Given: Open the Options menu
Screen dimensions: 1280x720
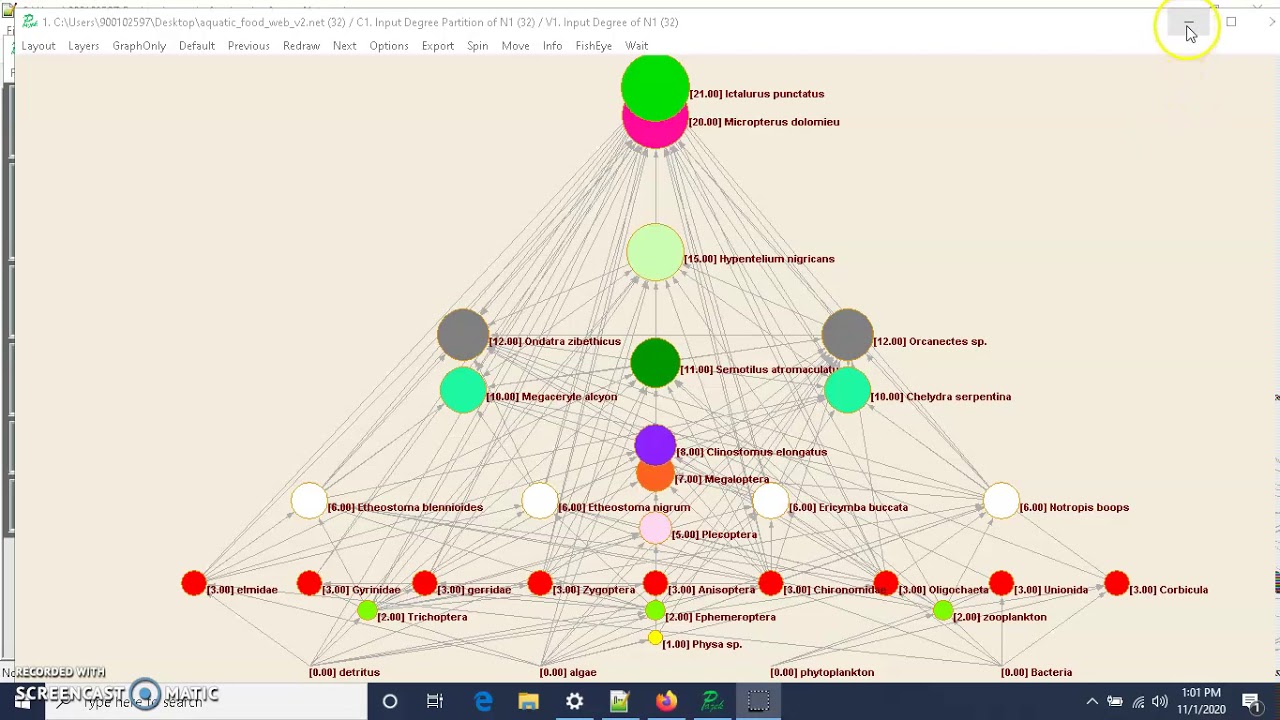Looking at the screenshot, I should pos(388,46).
